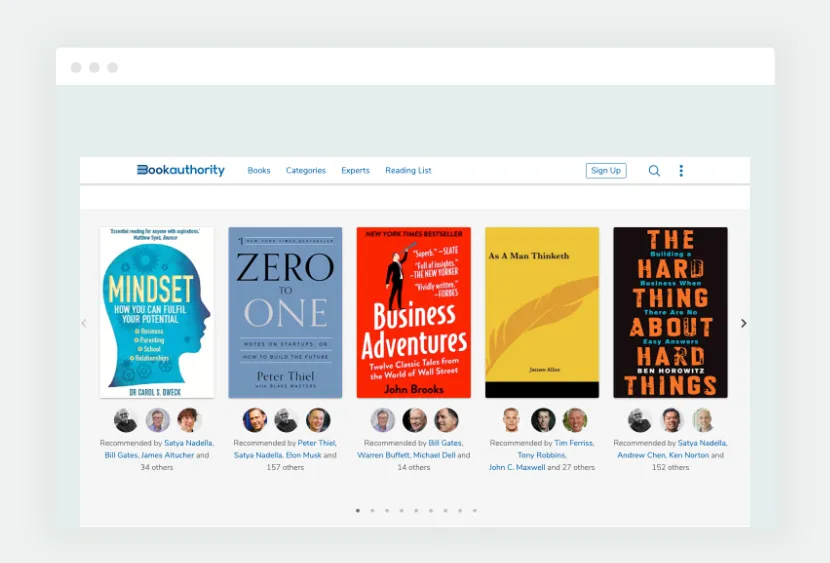Advance carousel with the right arrow
Viewport: 830px width, 563px height.
click(743, 323)
